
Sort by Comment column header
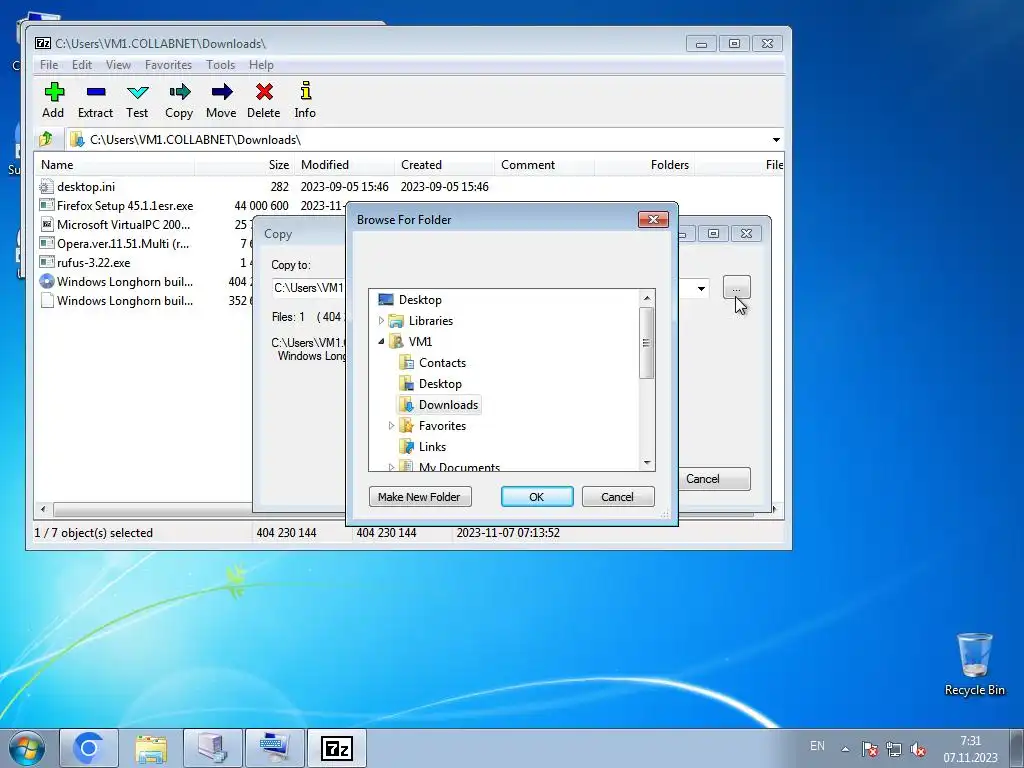click(x=544, y=165)
